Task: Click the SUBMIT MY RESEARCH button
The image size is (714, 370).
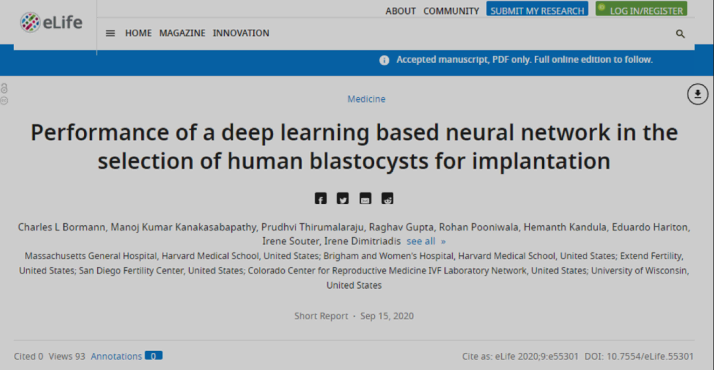Action: (537, 9)
